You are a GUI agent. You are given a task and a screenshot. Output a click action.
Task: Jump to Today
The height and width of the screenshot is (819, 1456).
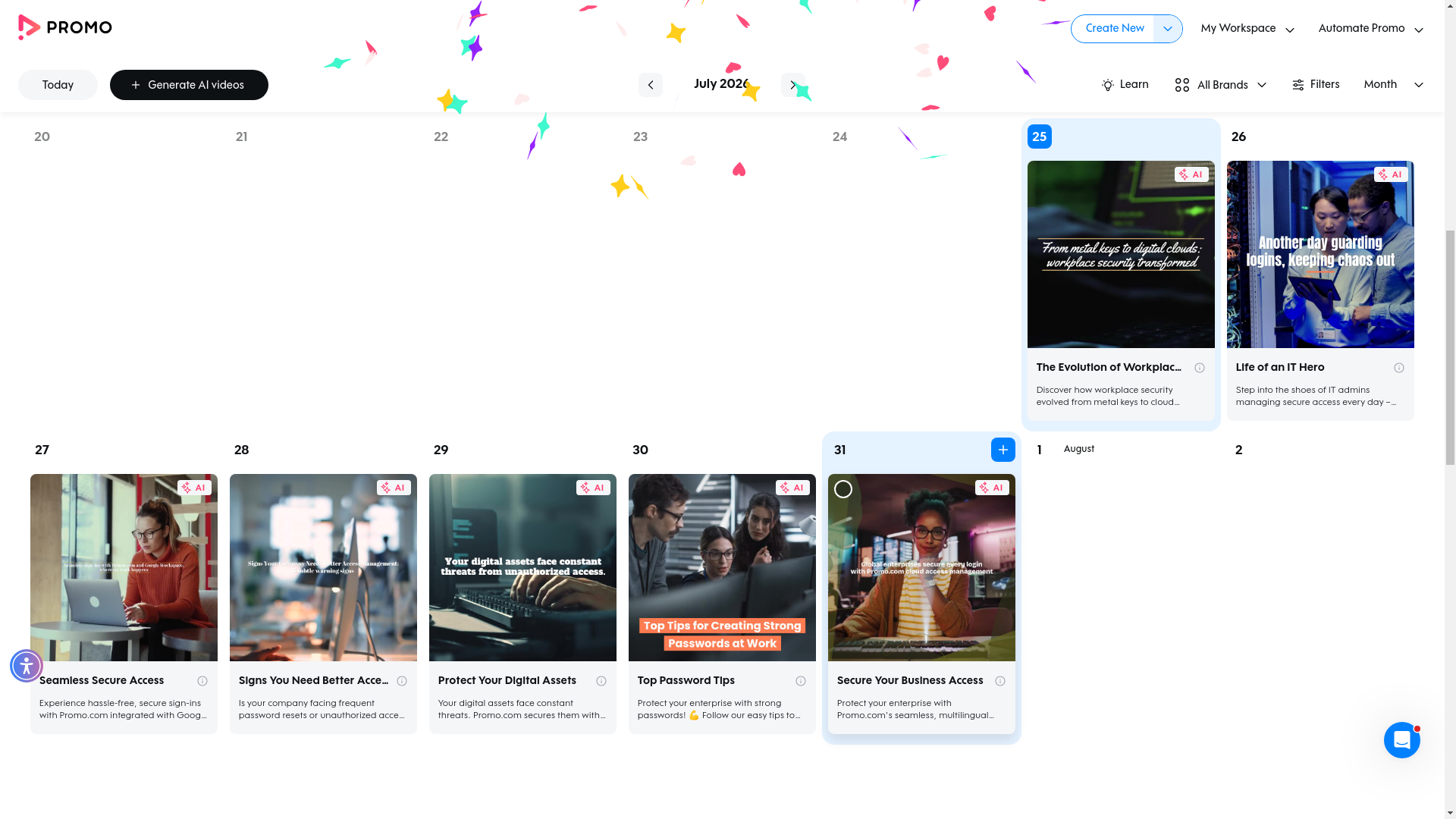(x=58, y=85)
